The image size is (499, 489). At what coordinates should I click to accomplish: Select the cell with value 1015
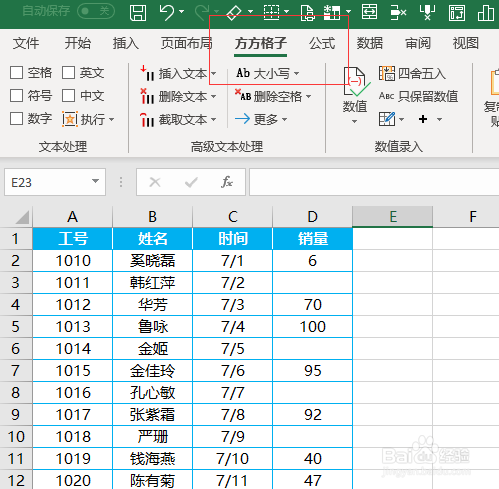coord(73,371)
